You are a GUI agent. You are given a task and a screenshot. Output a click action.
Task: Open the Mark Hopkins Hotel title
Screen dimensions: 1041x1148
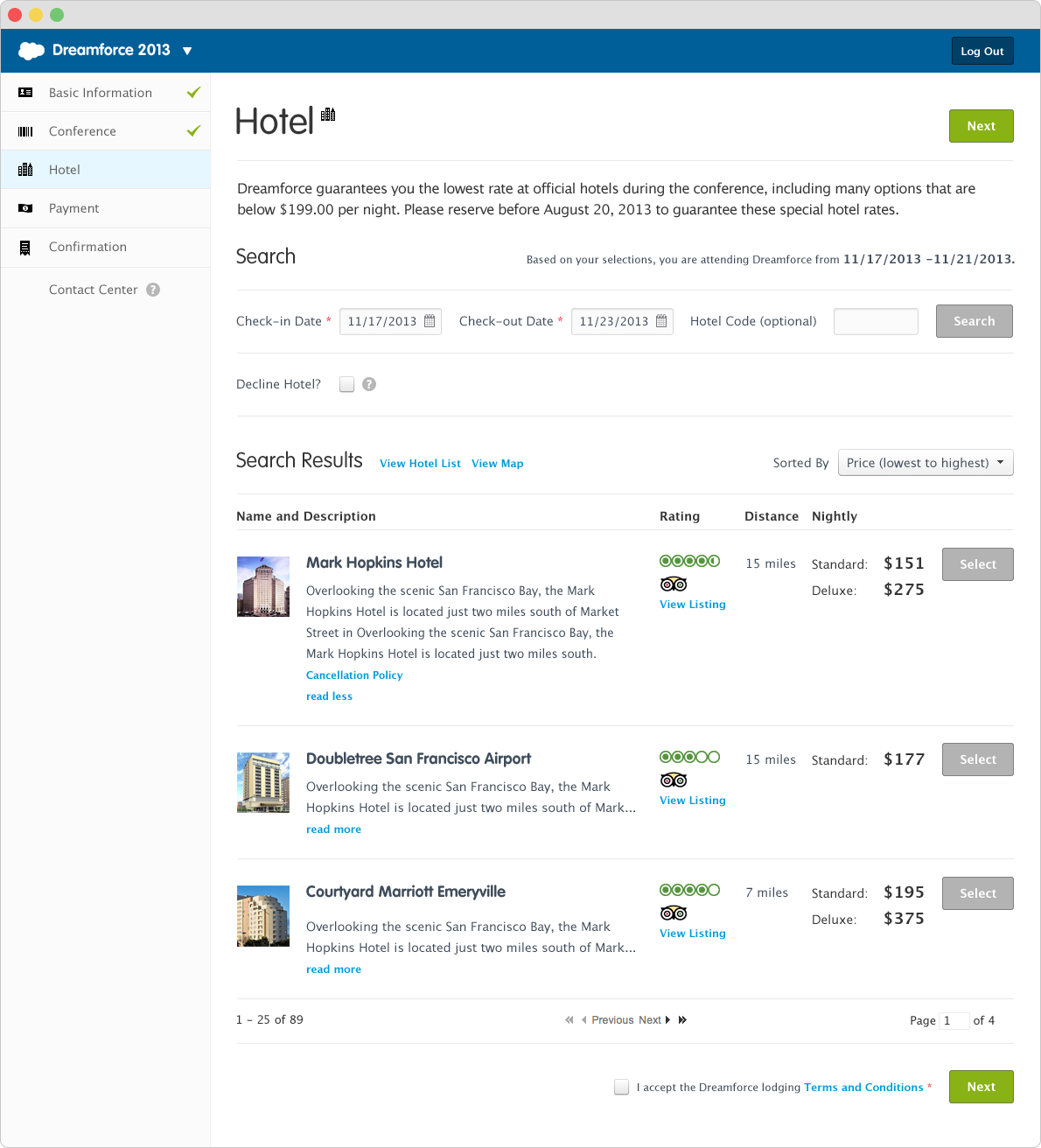pos(374,563)
